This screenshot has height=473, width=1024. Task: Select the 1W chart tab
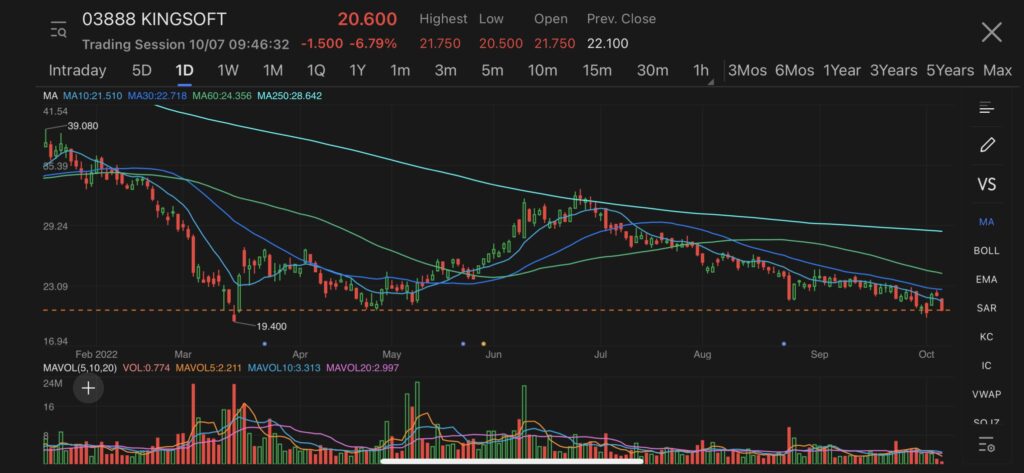(x=228, y=71)
